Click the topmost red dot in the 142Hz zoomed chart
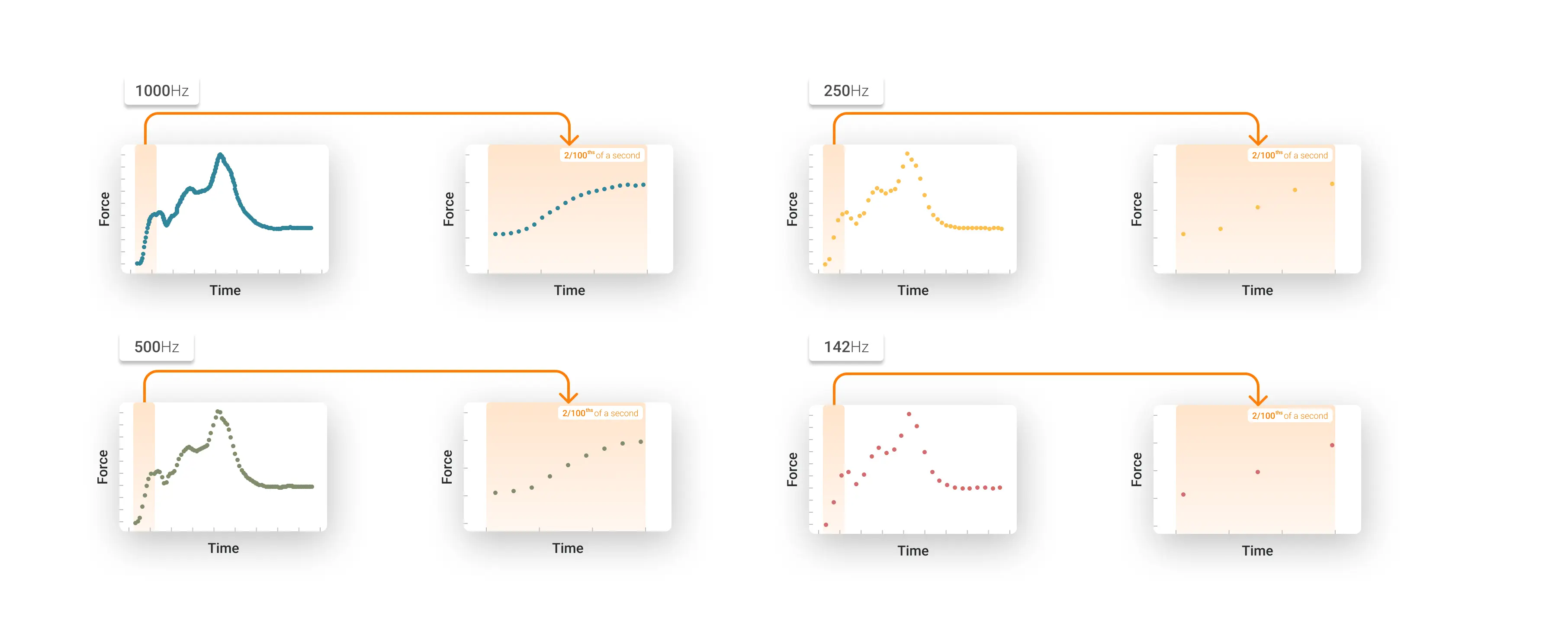The image size is (1568, 623). coord(1333,445)
